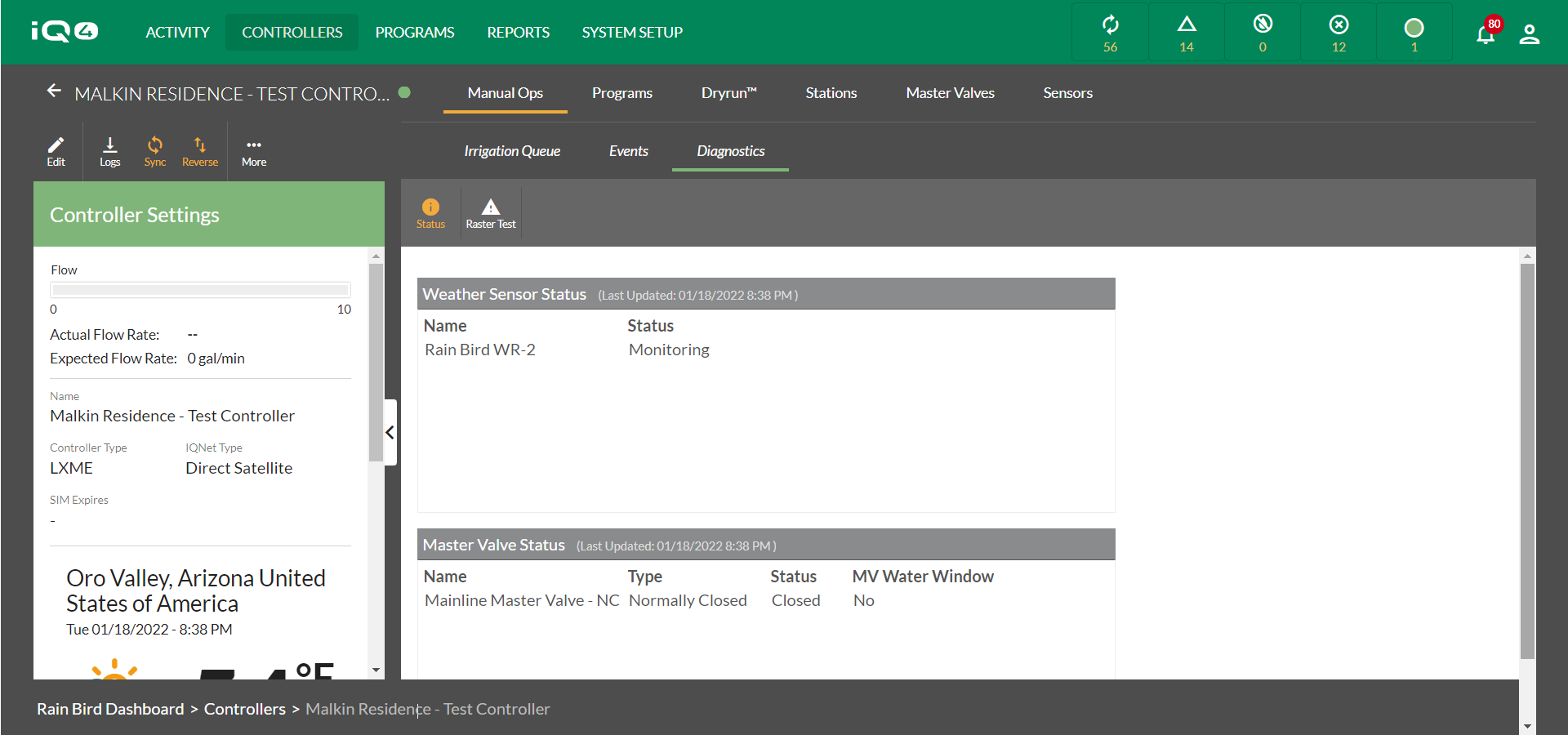Click the settings panel scrollbar

point(376,362)
